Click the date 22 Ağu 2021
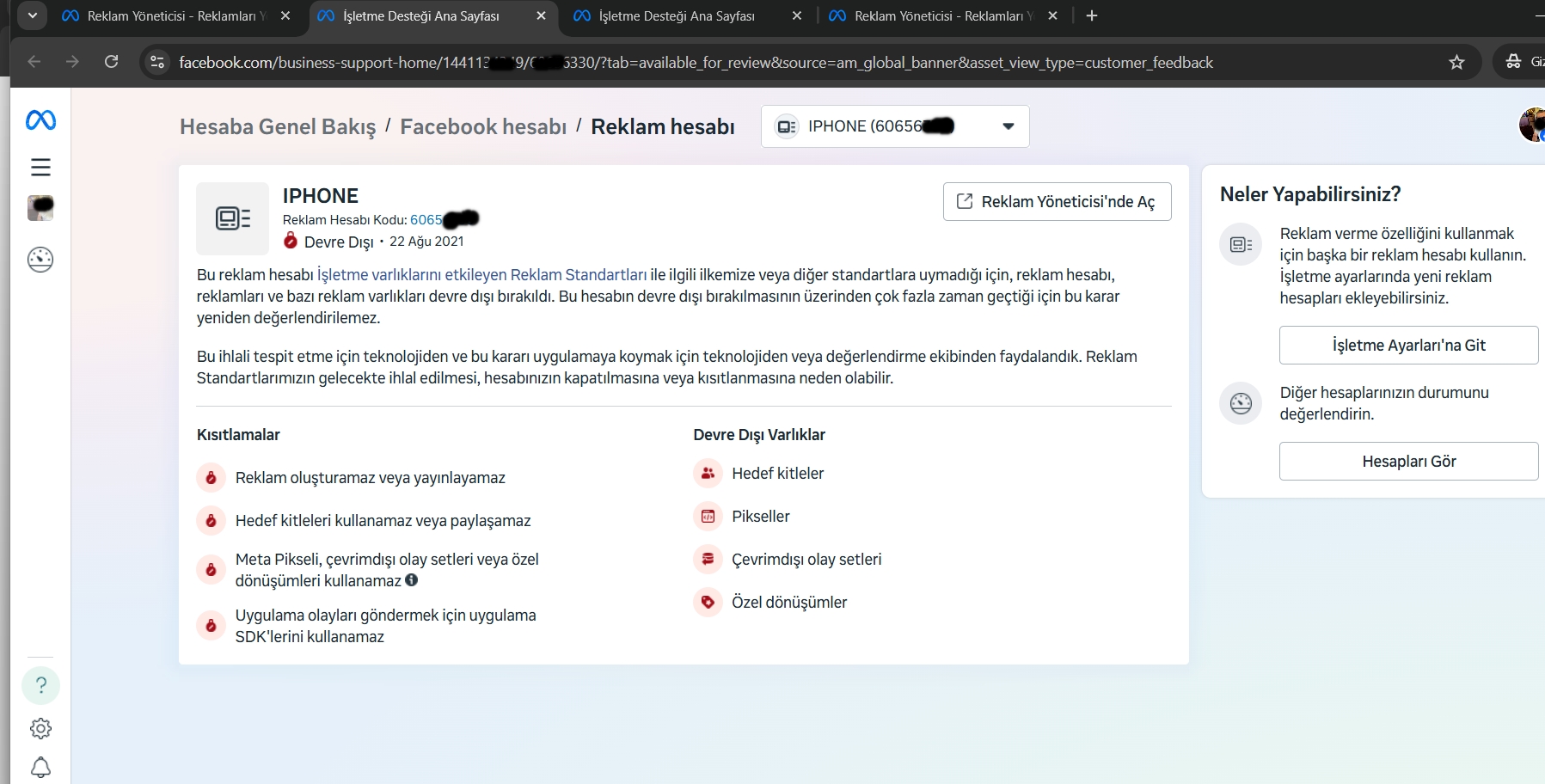Viewport: 1545px width, 784px height. coord(426,242)
